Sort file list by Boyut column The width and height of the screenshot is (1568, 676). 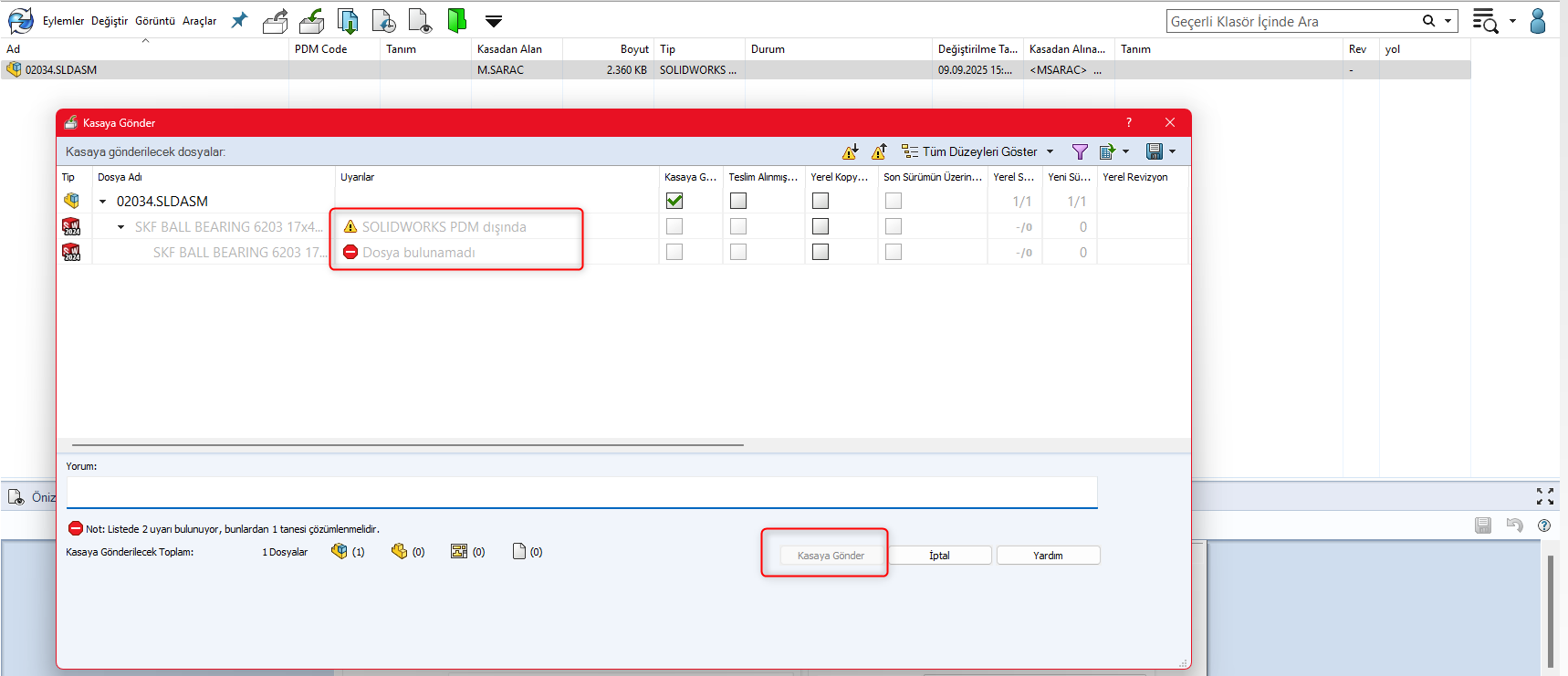click(608, 49)
